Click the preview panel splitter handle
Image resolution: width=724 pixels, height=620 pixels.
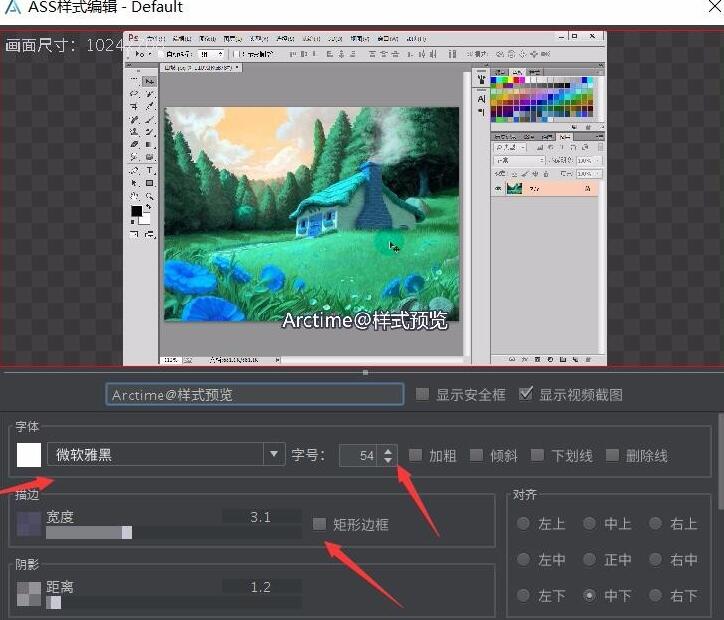click(365, 372)
